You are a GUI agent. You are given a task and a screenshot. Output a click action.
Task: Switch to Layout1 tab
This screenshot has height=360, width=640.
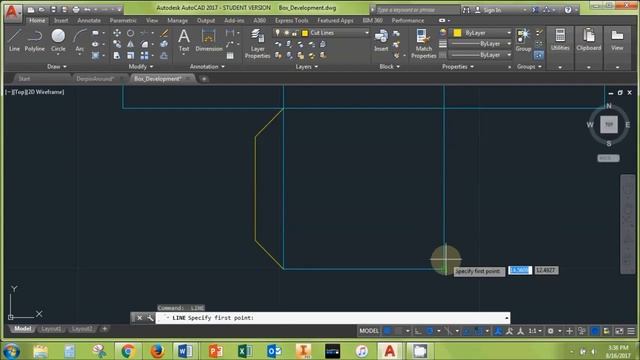pos(51,329)
